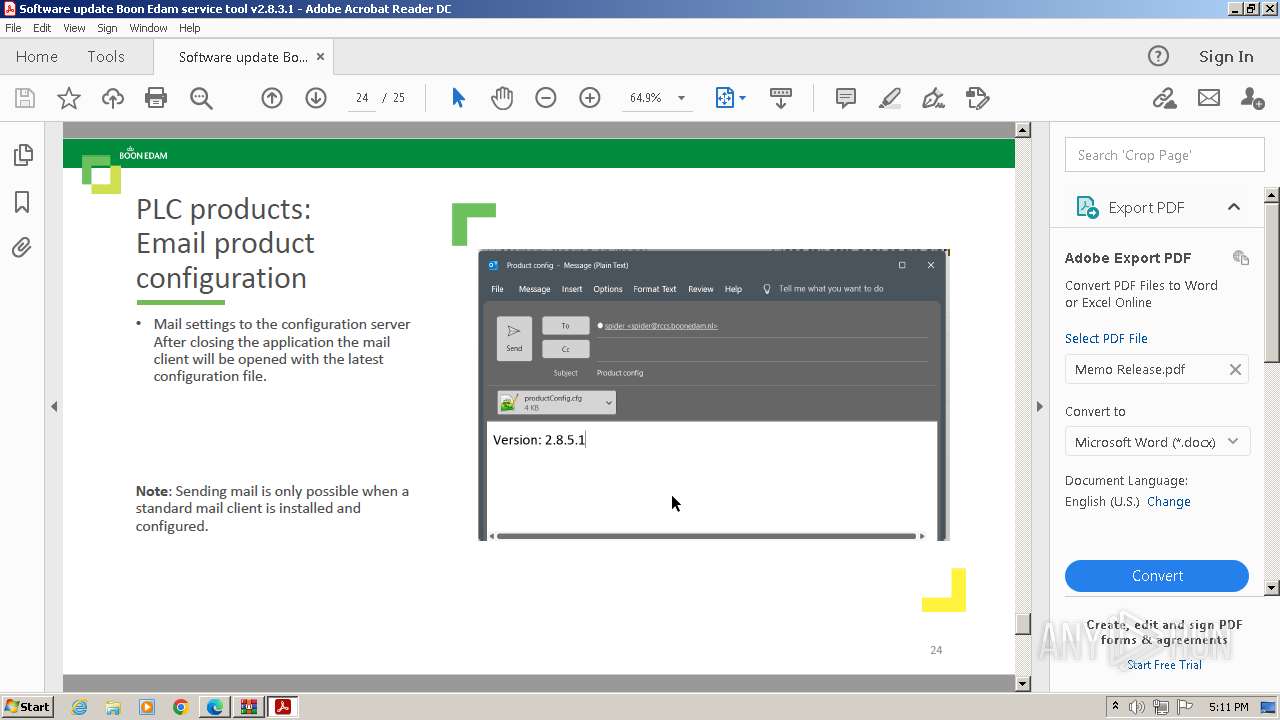Open the File menu
1280x720 pixels.
(x=13, y=28)
